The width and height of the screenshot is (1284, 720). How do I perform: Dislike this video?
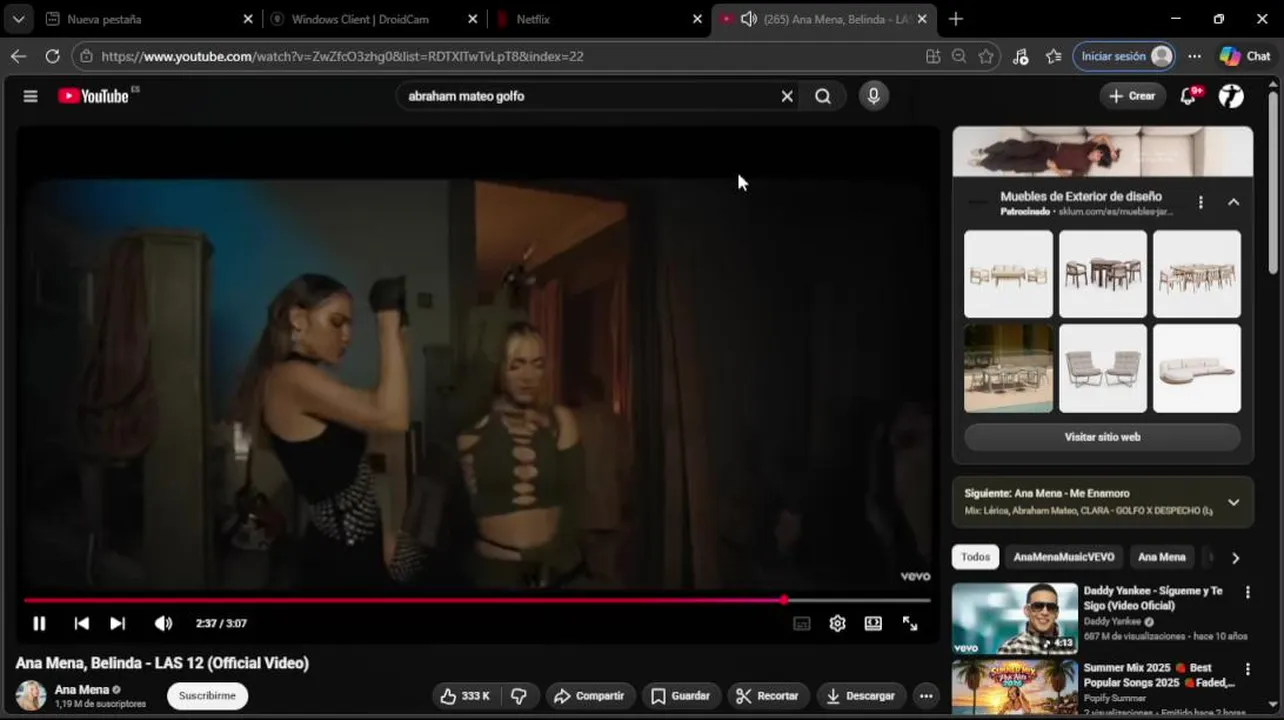coord(519,696)
